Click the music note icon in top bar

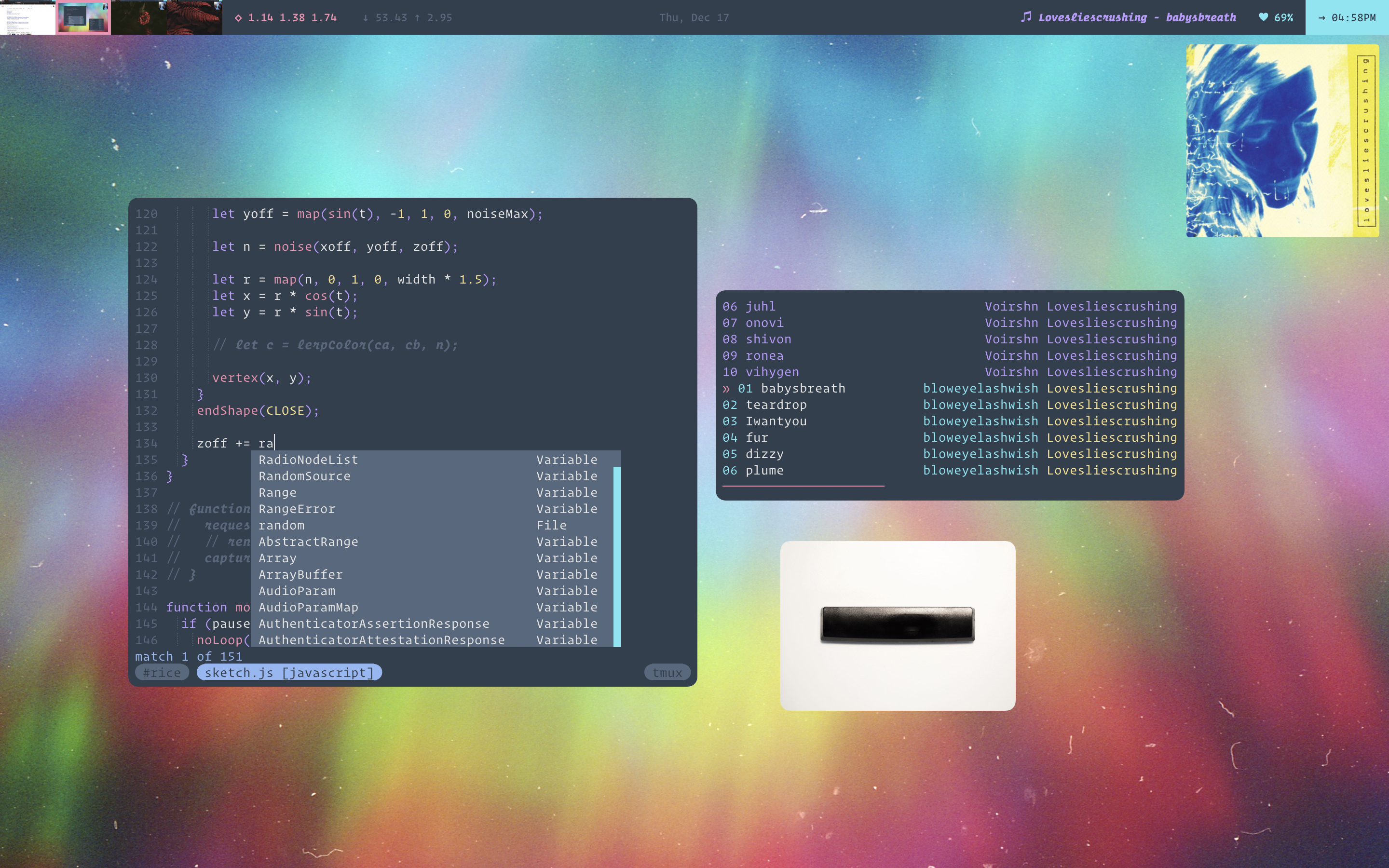[1026, 17]
